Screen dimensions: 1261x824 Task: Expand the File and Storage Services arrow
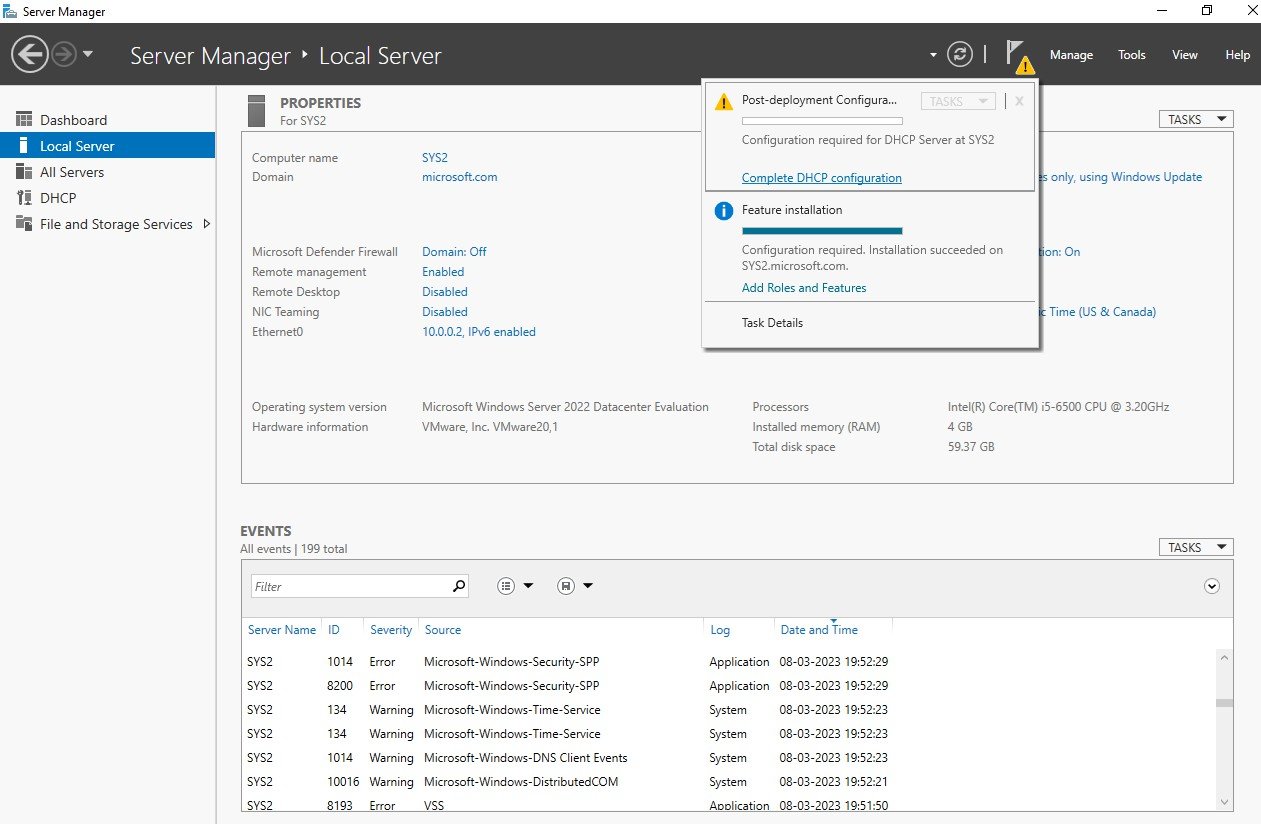[x=207, y=224]
